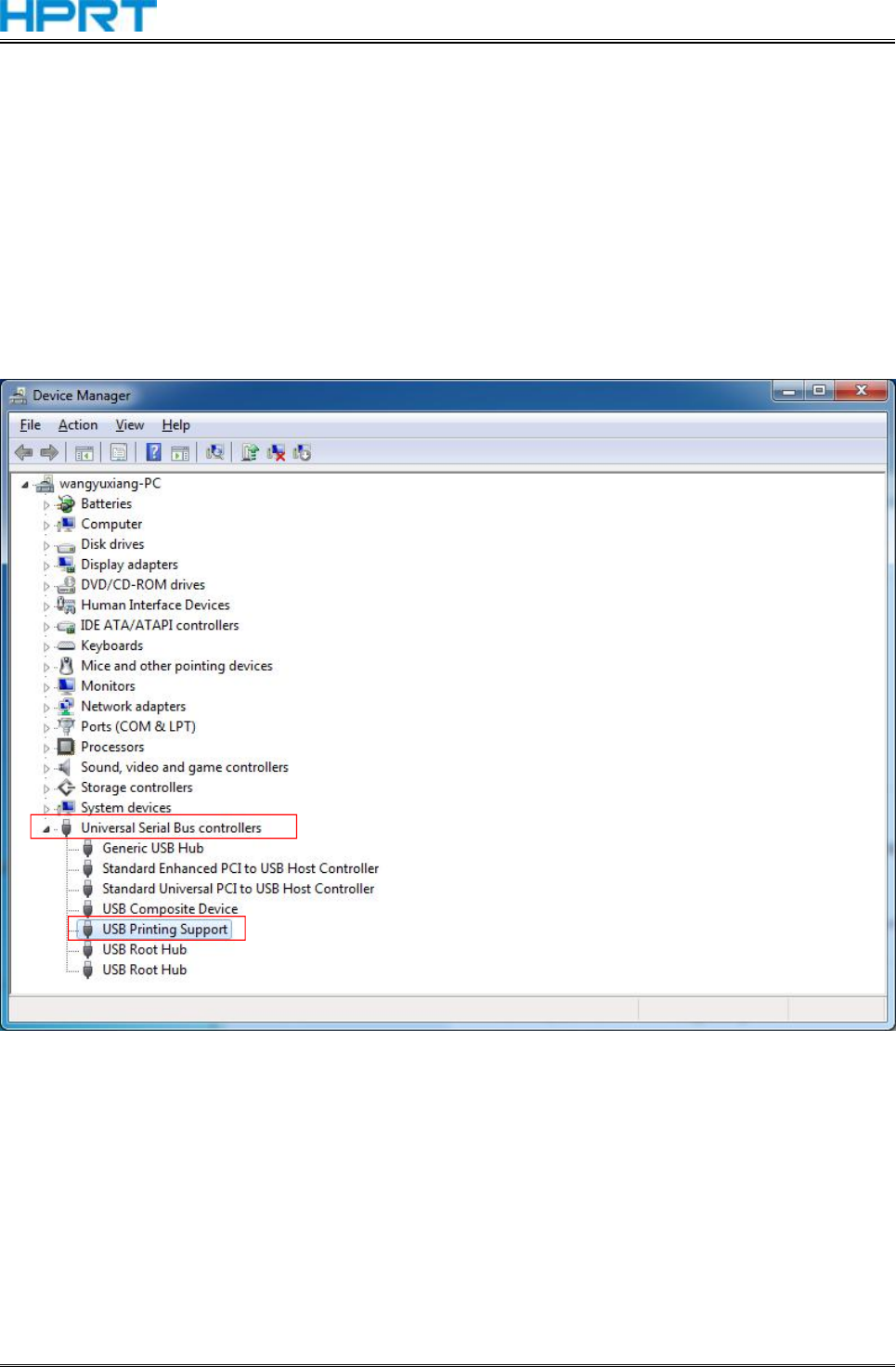Select the Generic USB Hub entry
896x1367 pixels.
tap(152, 849)
